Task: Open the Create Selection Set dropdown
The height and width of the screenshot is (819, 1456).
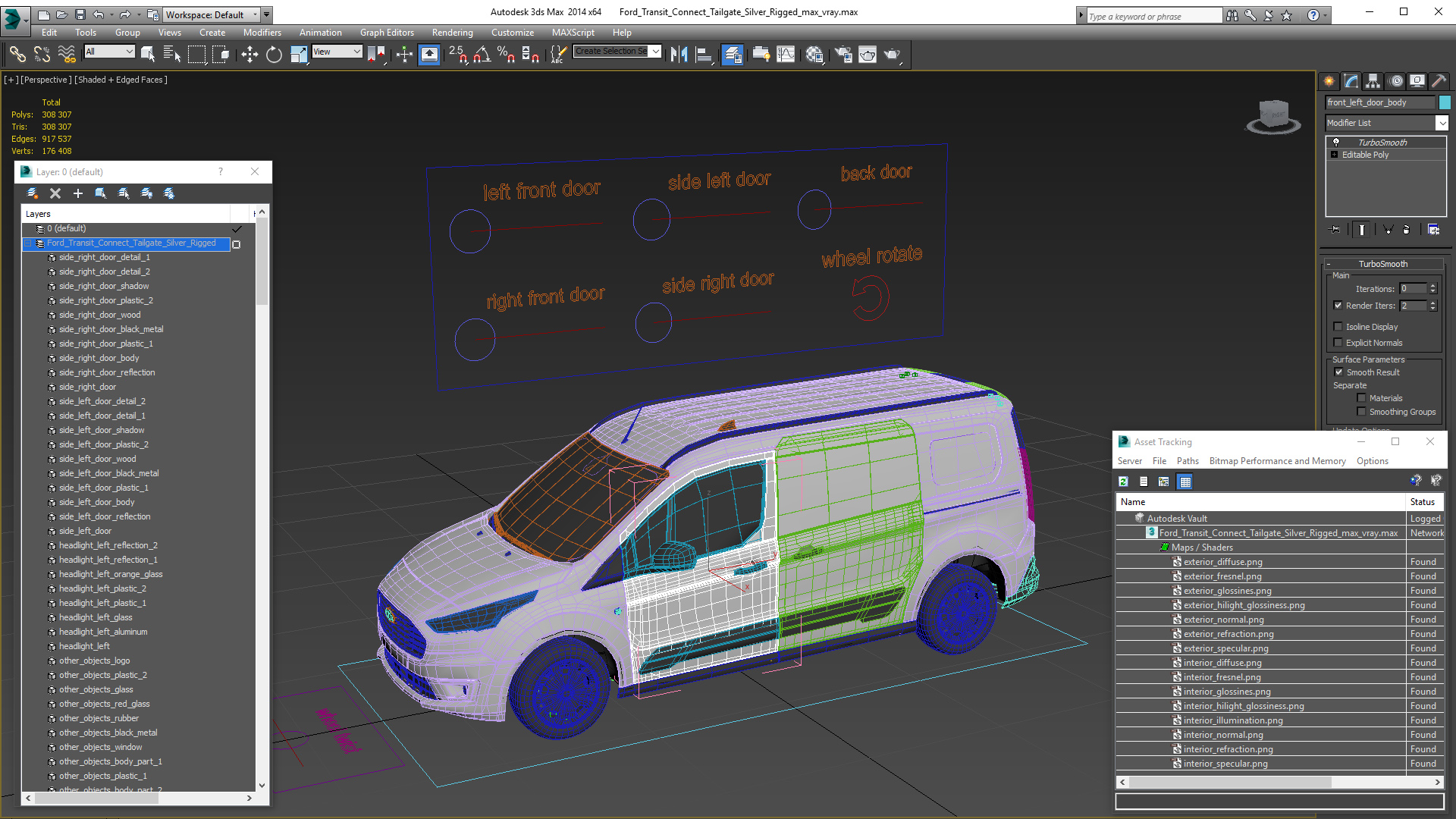Action: coord(656,51)
